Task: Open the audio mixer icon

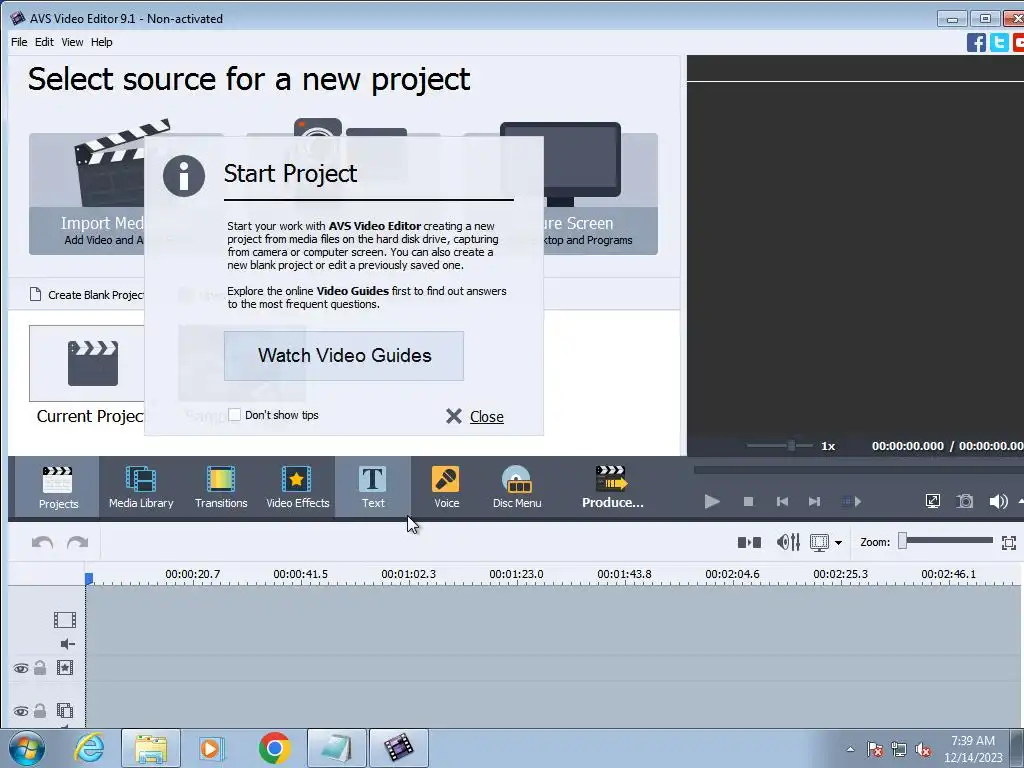Action: pos(788,542)
